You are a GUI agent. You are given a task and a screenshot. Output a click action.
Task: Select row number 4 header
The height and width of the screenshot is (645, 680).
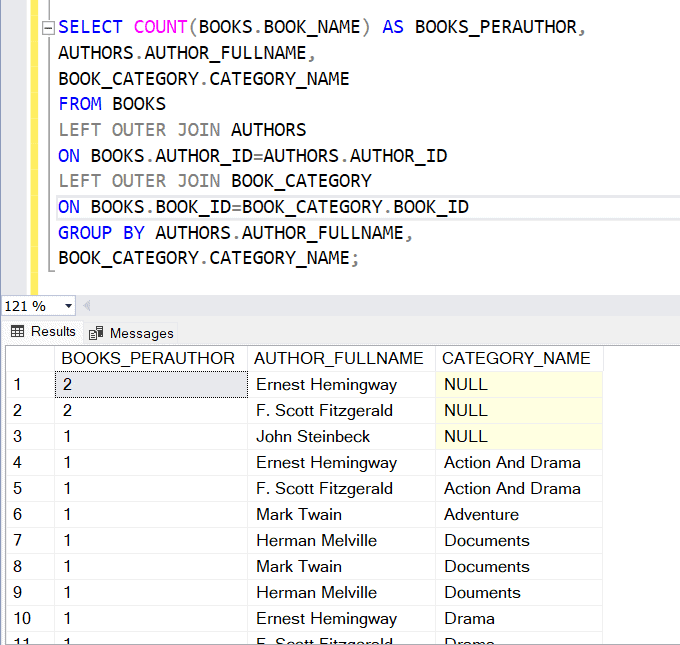click(30, 462)
